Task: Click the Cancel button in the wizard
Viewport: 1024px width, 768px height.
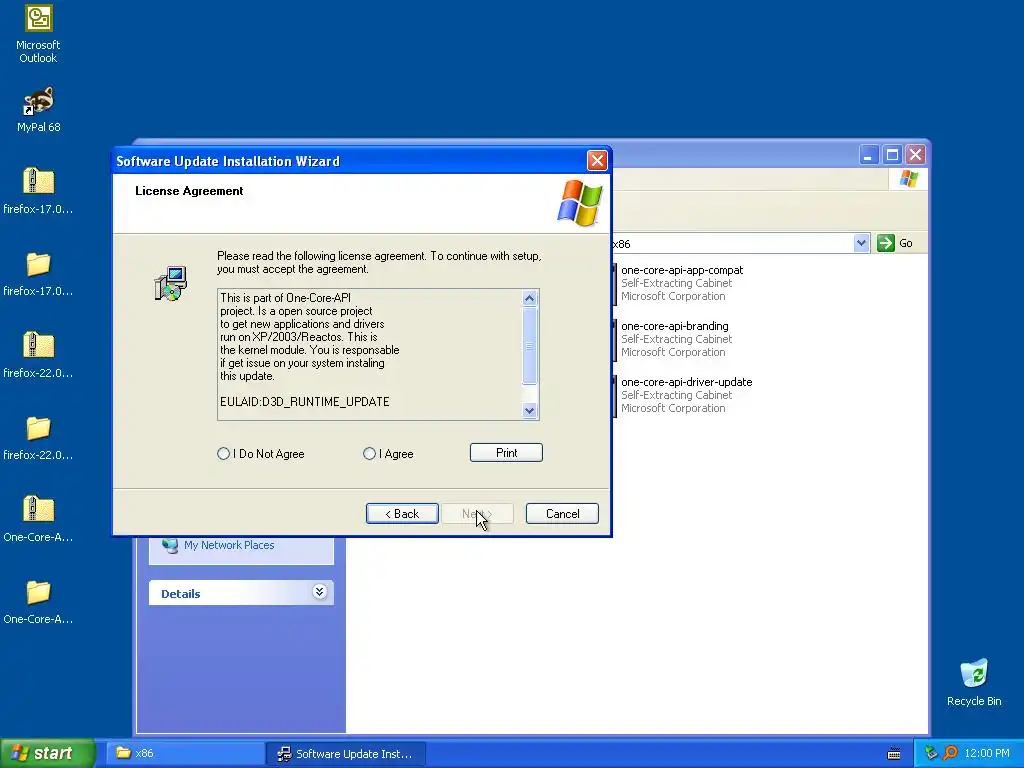Action: click(562, 513)
